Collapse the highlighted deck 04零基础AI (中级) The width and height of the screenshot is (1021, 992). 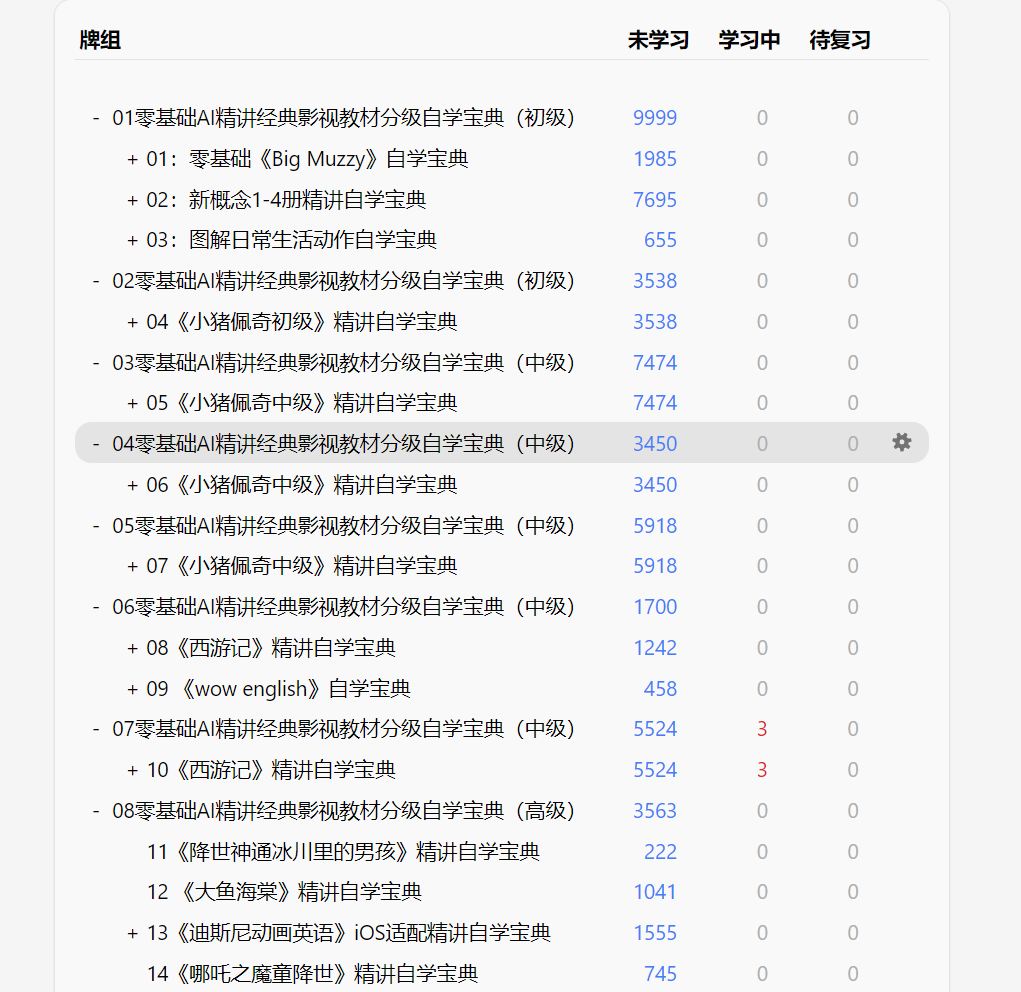(x=96, y=444)
